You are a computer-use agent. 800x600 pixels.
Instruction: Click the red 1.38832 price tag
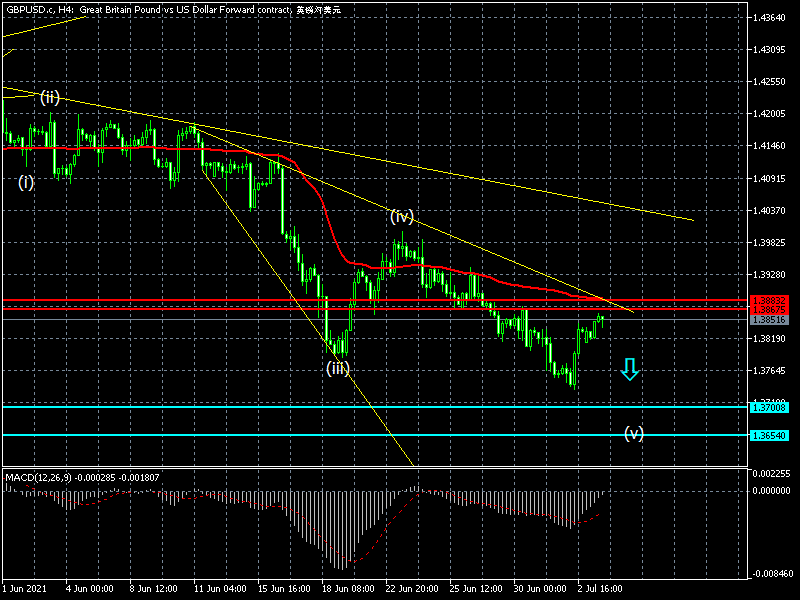click(x=769, y=301)
